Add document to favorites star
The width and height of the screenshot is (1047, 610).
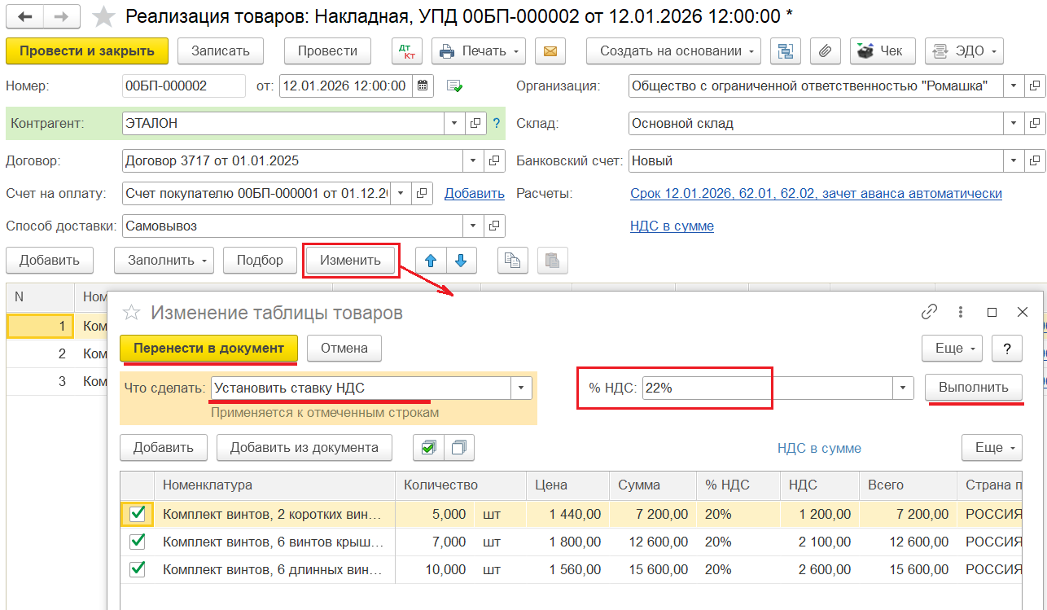102,17
